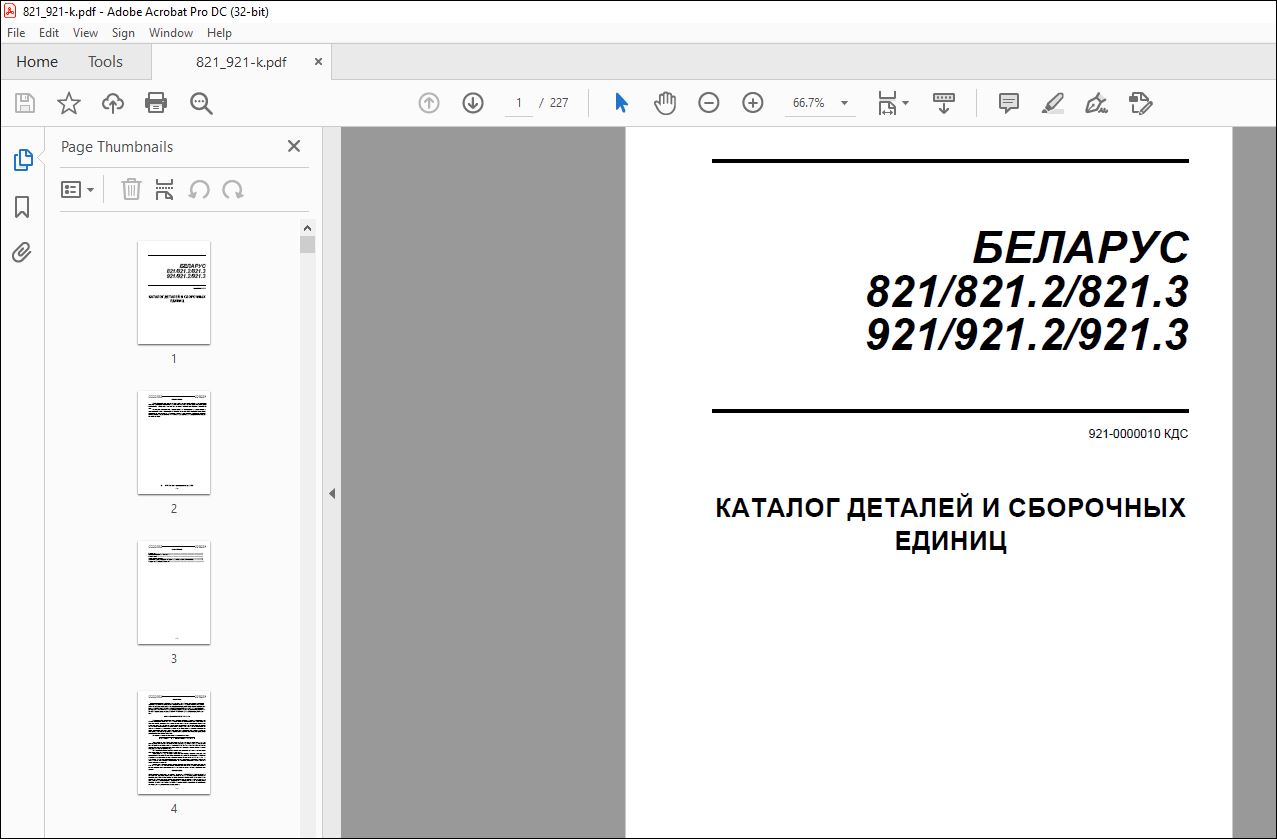This screenshot has width=1277, height=839.
Task: Select page 4 thumbnail
Action: pos(174,743)
